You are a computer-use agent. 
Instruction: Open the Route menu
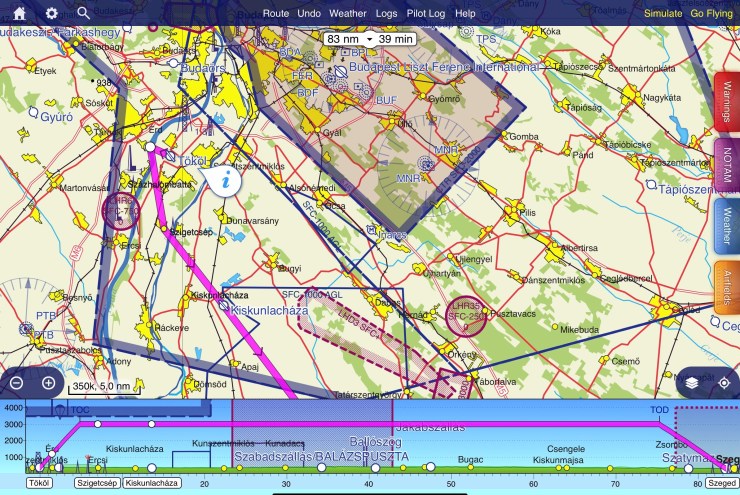[276, 14]
